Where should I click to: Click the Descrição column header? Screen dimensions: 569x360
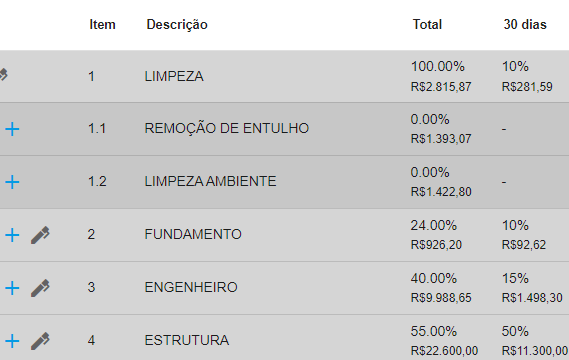(x=177, y=25)
